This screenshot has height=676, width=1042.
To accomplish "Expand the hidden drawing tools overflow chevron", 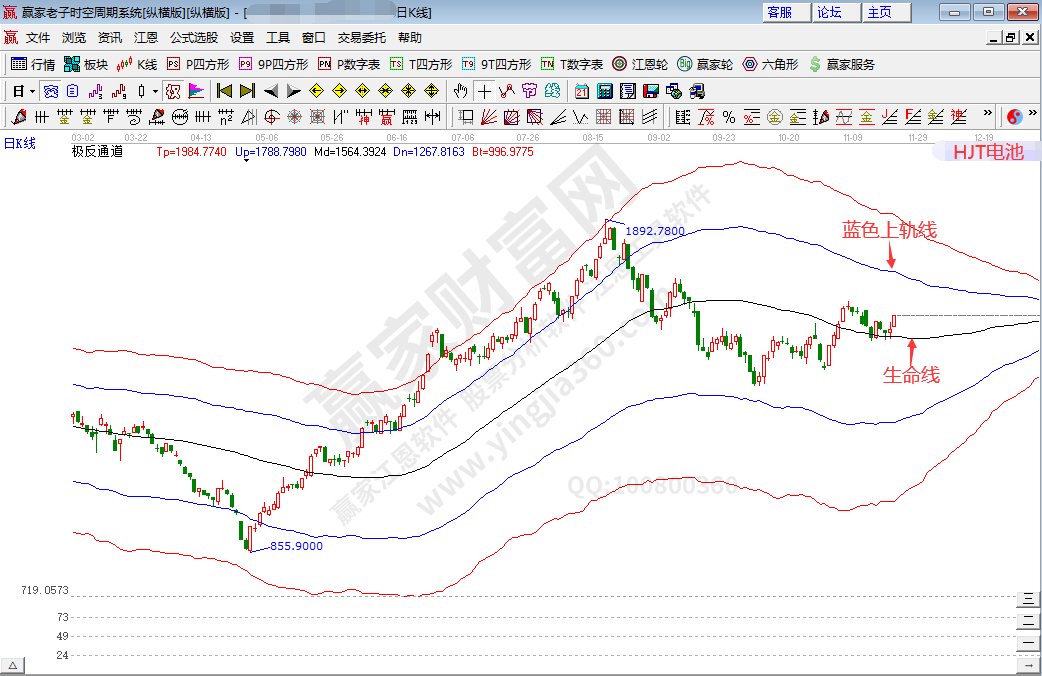I will [x=988, y=115].
